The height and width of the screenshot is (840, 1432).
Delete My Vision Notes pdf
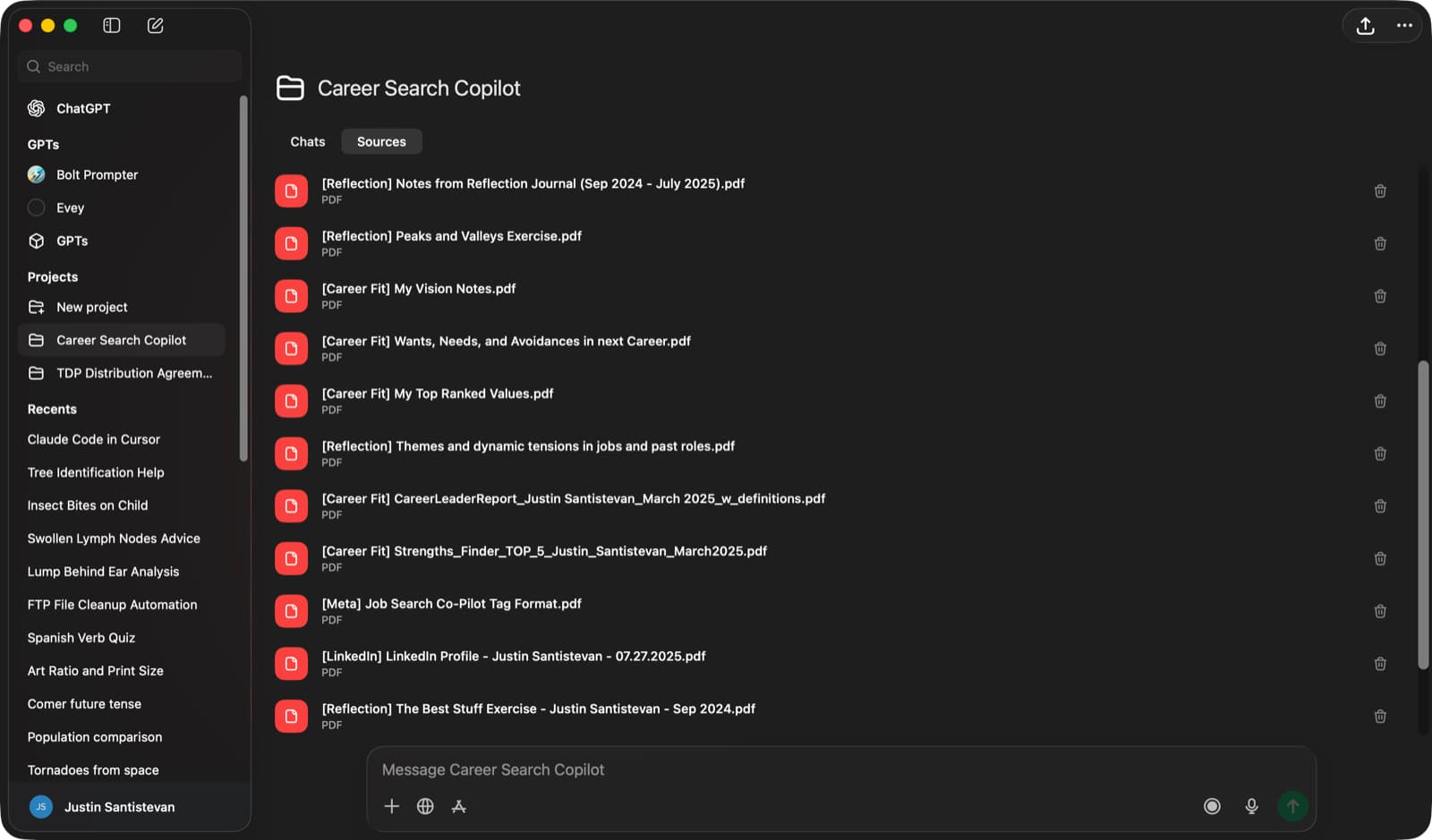click(x=1380, y=296)
